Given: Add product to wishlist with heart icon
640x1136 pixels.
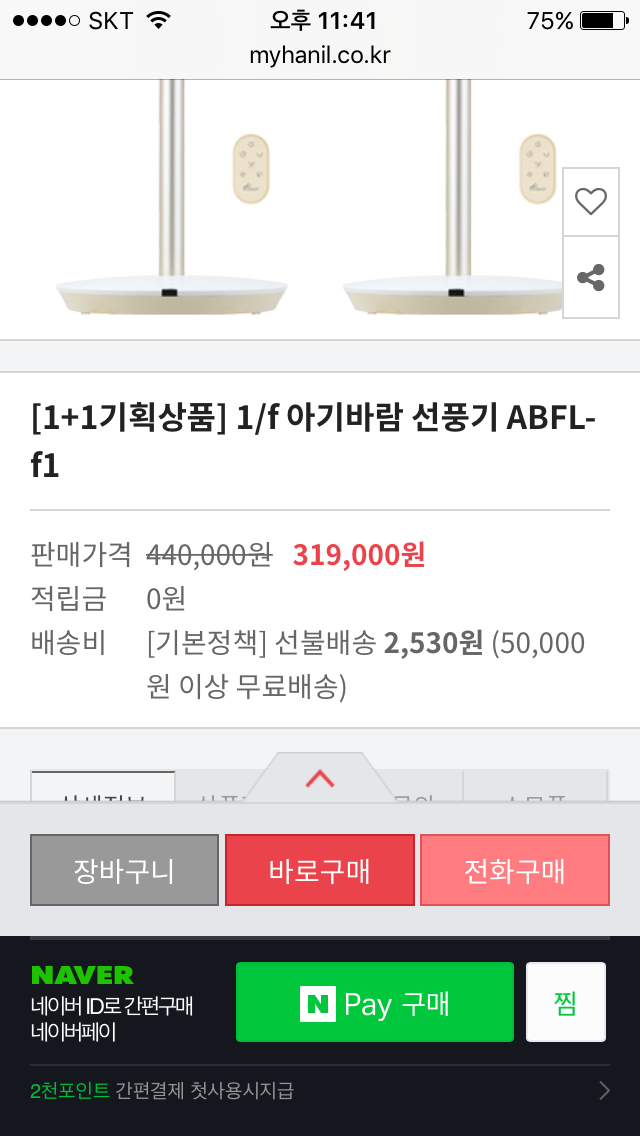Looking at the screenshot, I should [591, 202].
